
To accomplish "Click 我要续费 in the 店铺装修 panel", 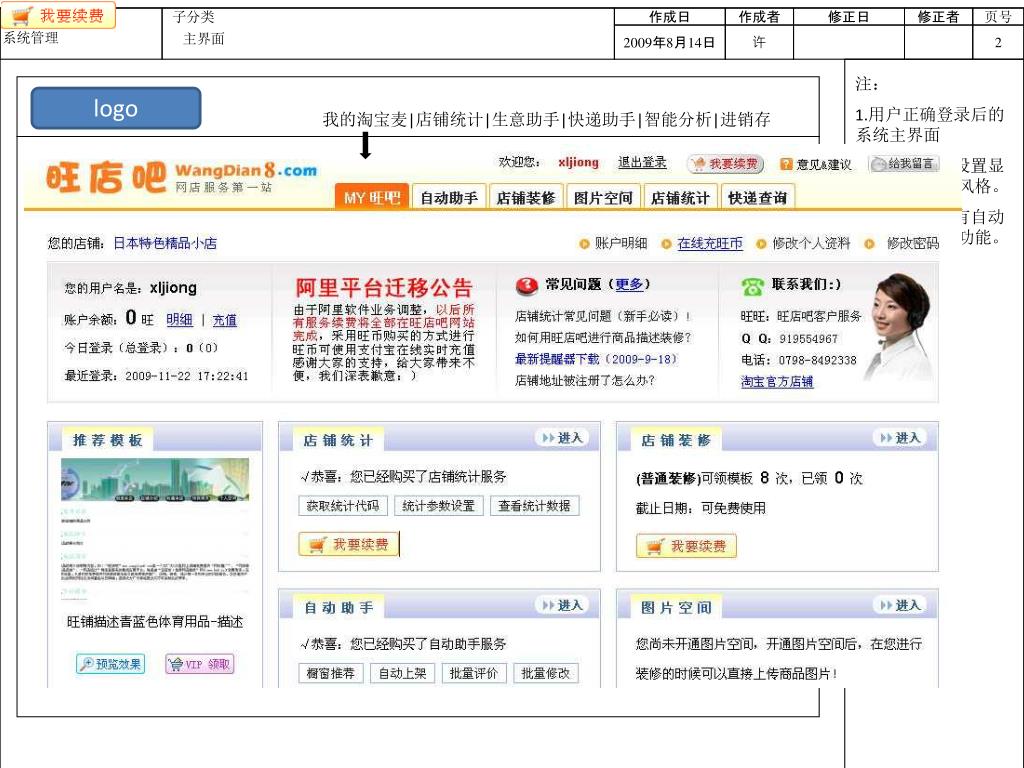I will click(x=686, y=546).
